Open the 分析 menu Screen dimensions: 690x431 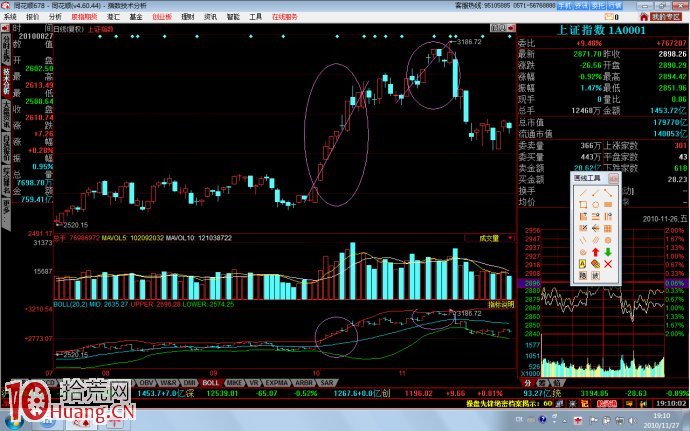point(55,17)
